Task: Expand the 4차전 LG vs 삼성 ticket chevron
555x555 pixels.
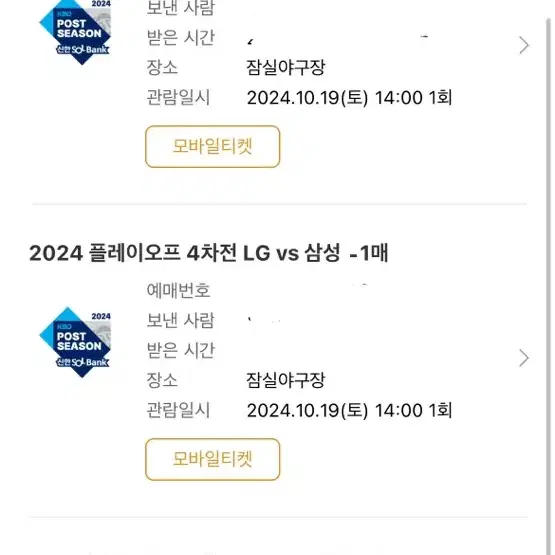Action: (524, 358)
